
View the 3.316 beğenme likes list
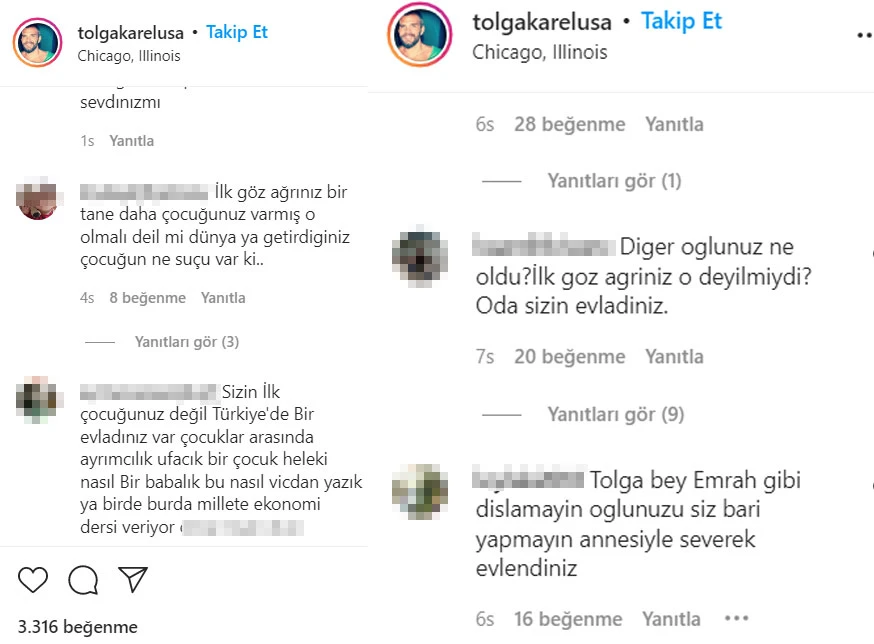pos(77,627)
